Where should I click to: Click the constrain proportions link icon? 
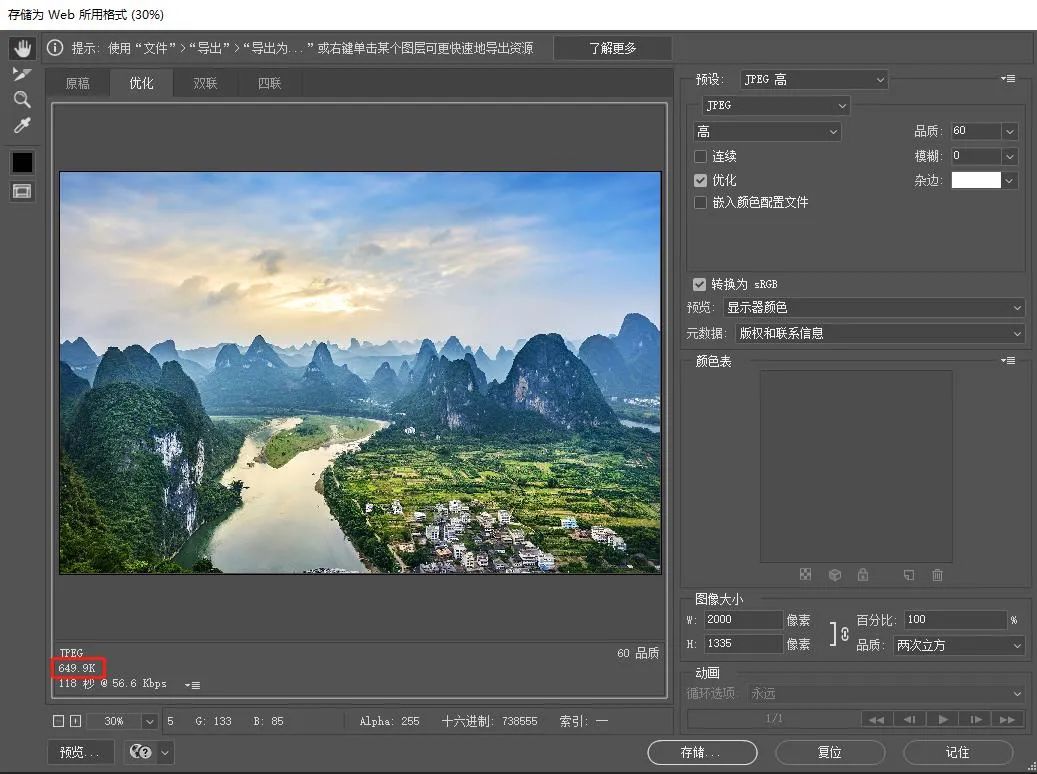click(845, 634)
